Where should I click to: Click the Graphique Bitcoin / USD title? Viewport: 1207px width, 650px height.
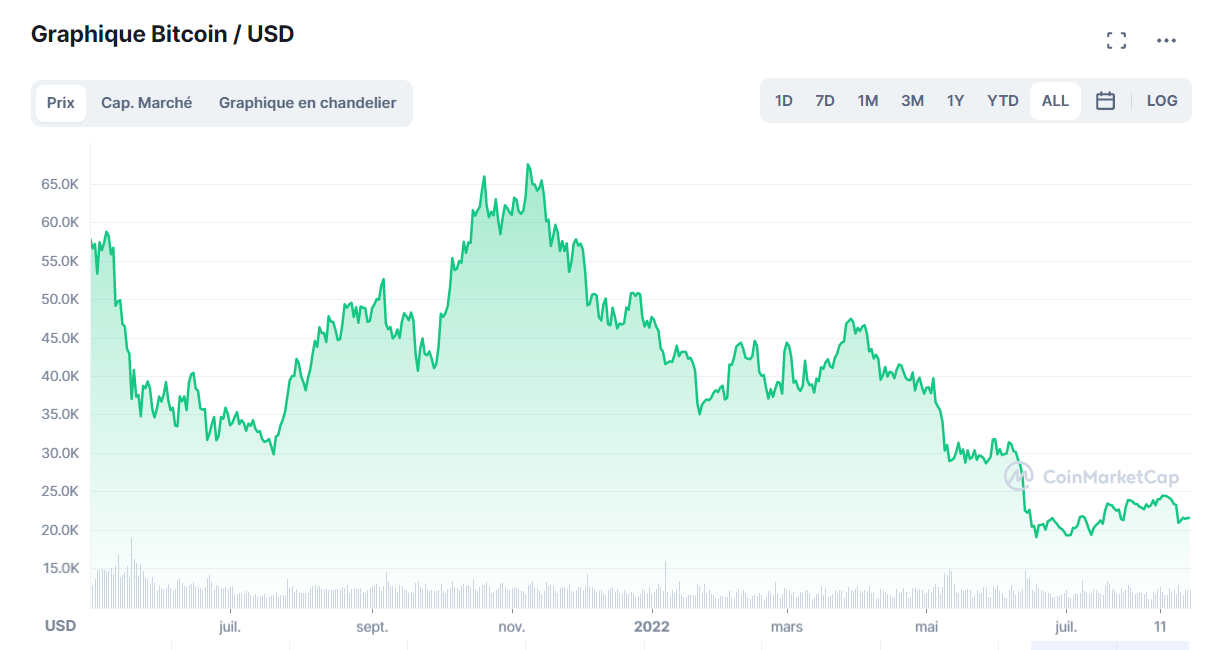tap(163, 33)
